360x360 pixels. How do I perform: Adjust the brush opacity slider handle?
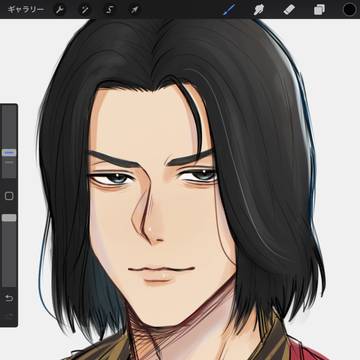coord(9,218)
